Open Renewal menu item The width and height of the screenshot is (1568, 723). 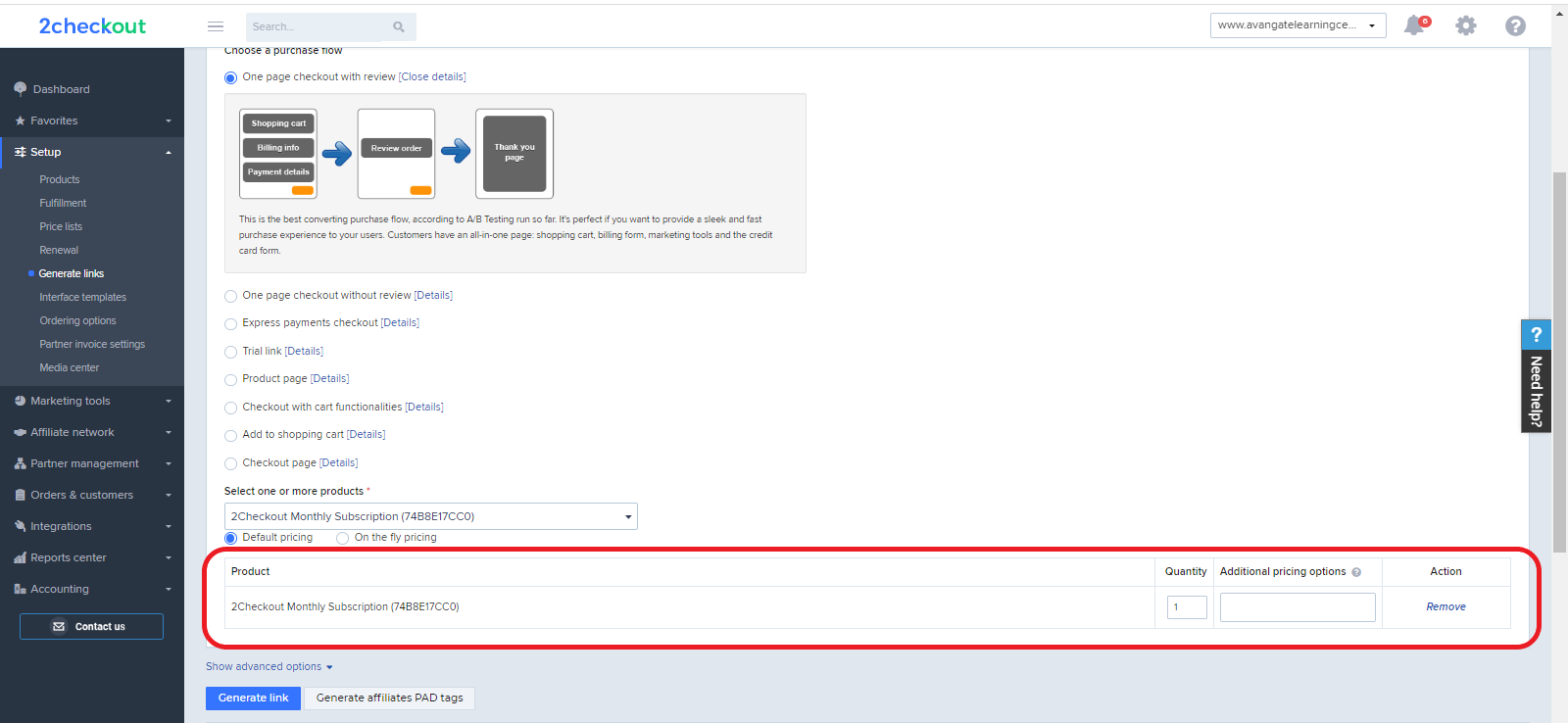59,250
